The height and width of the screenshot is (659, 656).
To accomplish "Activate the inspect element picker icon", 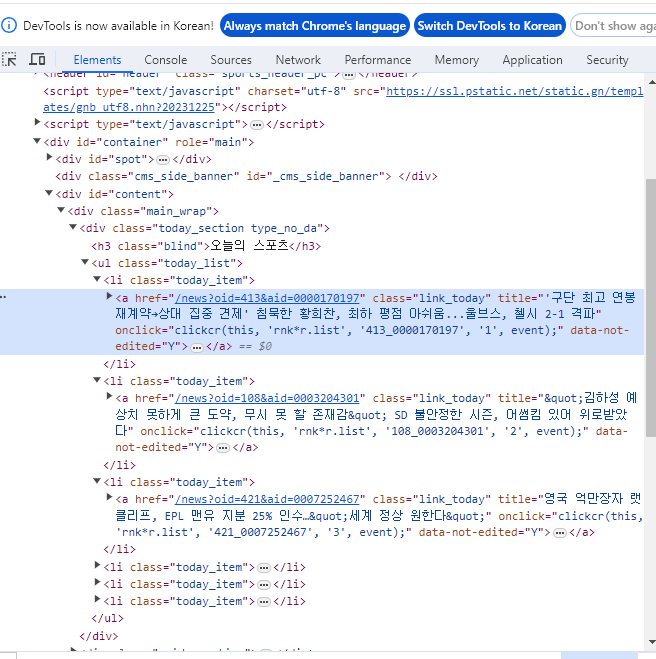I will [x=9, y=60].
